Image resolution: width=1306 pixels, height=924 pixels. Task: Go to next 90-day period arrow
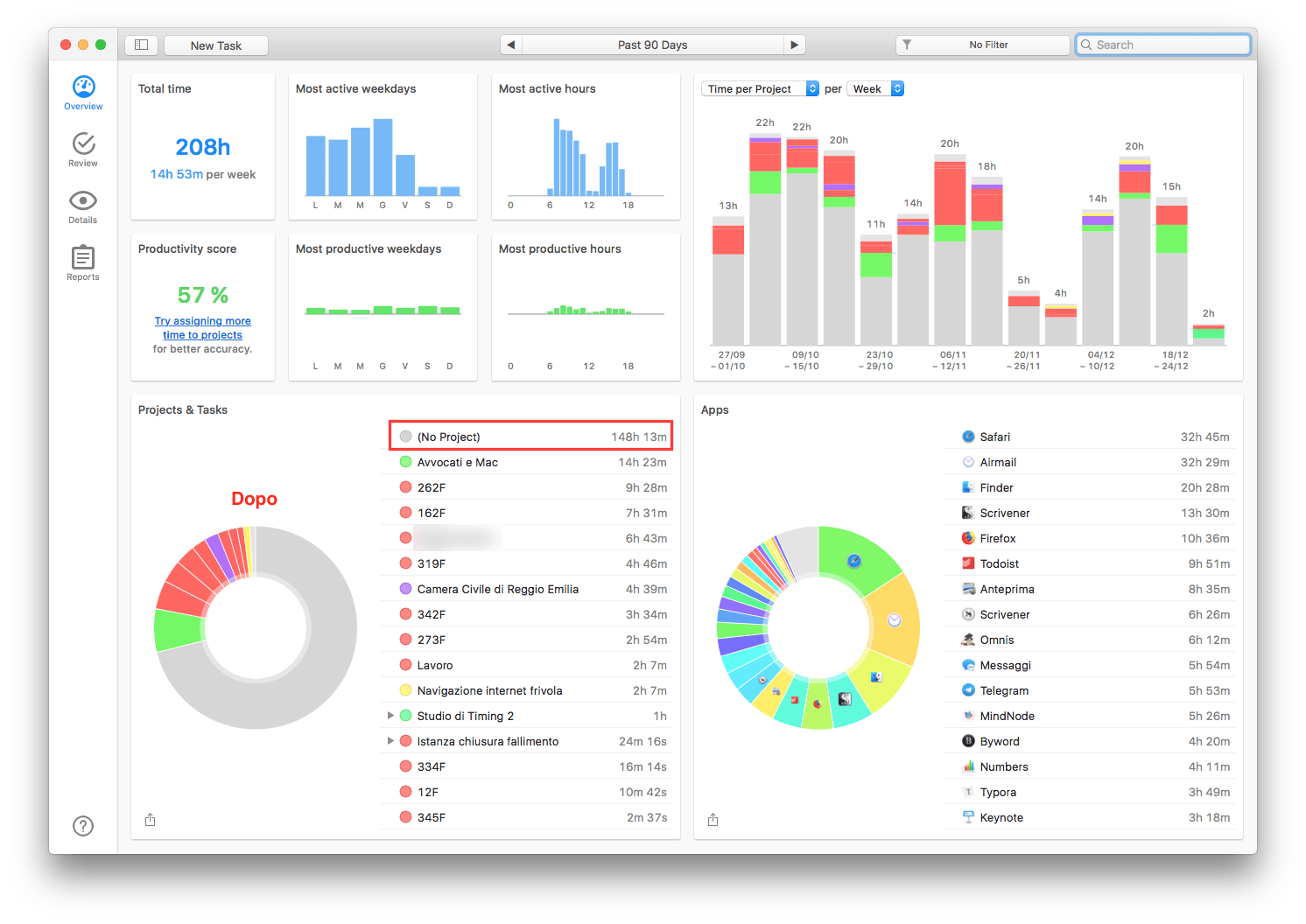(794, 45)
